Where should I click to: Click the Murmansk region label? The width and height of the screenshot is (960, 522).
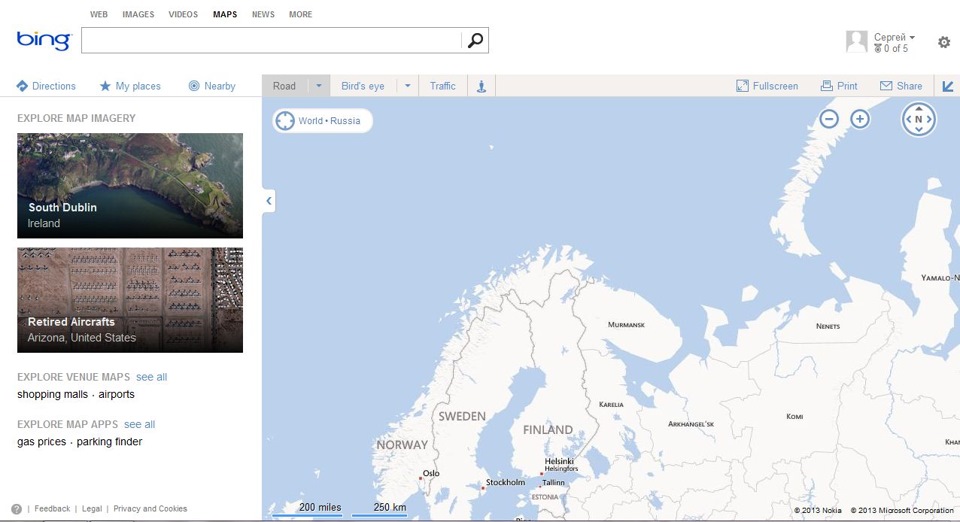[626, 324]
